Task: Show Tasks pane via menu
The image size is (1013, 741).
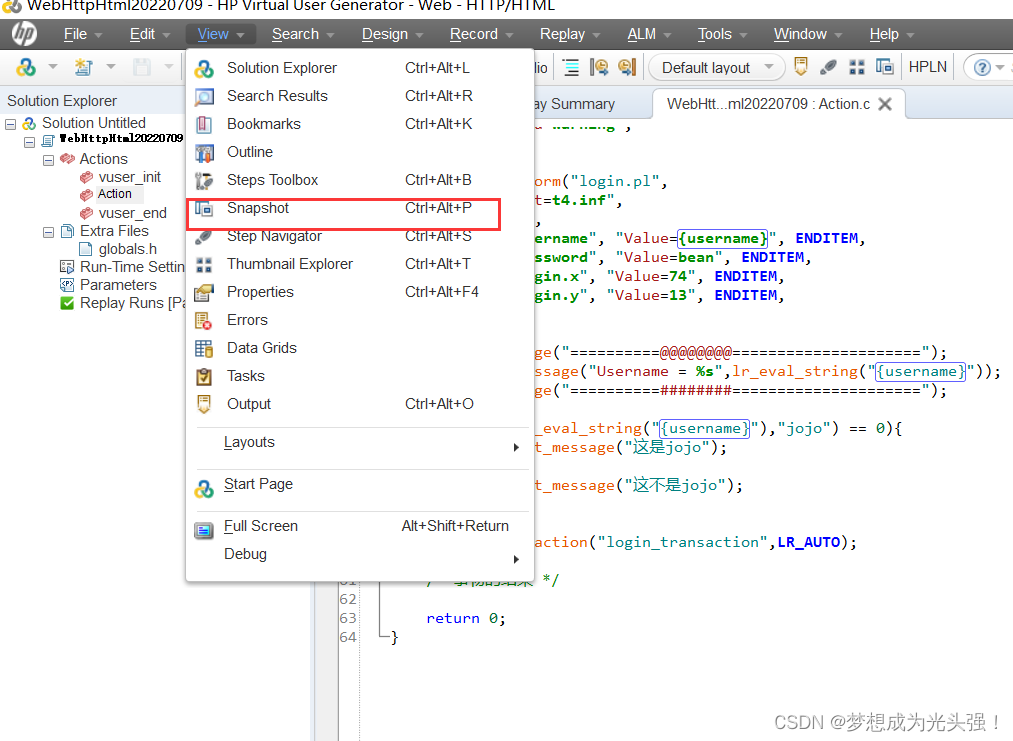Action: 359,376
